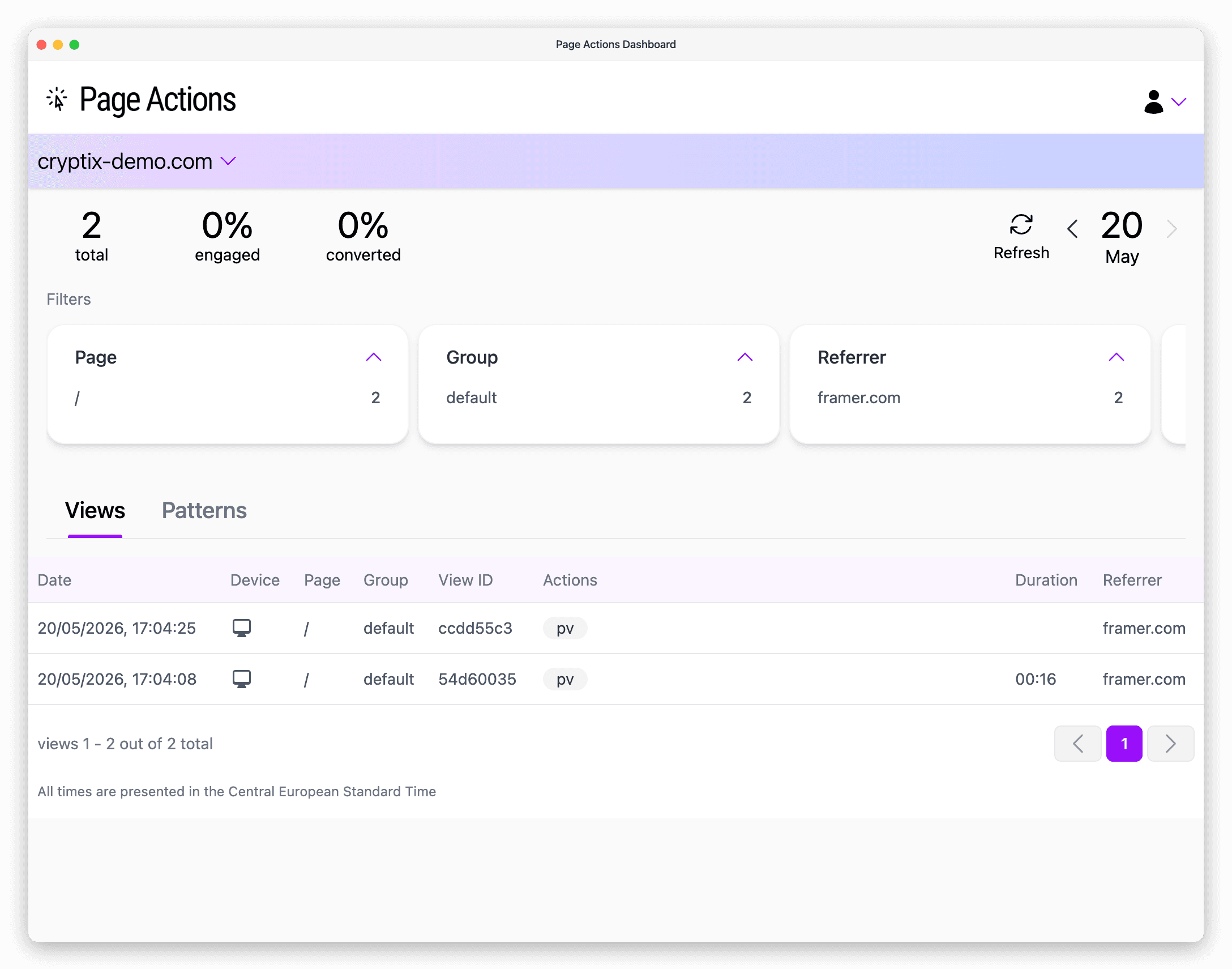Collapse the Referrer filter card
Screen dimensions: 1232x969
(x=1116, y=357)
